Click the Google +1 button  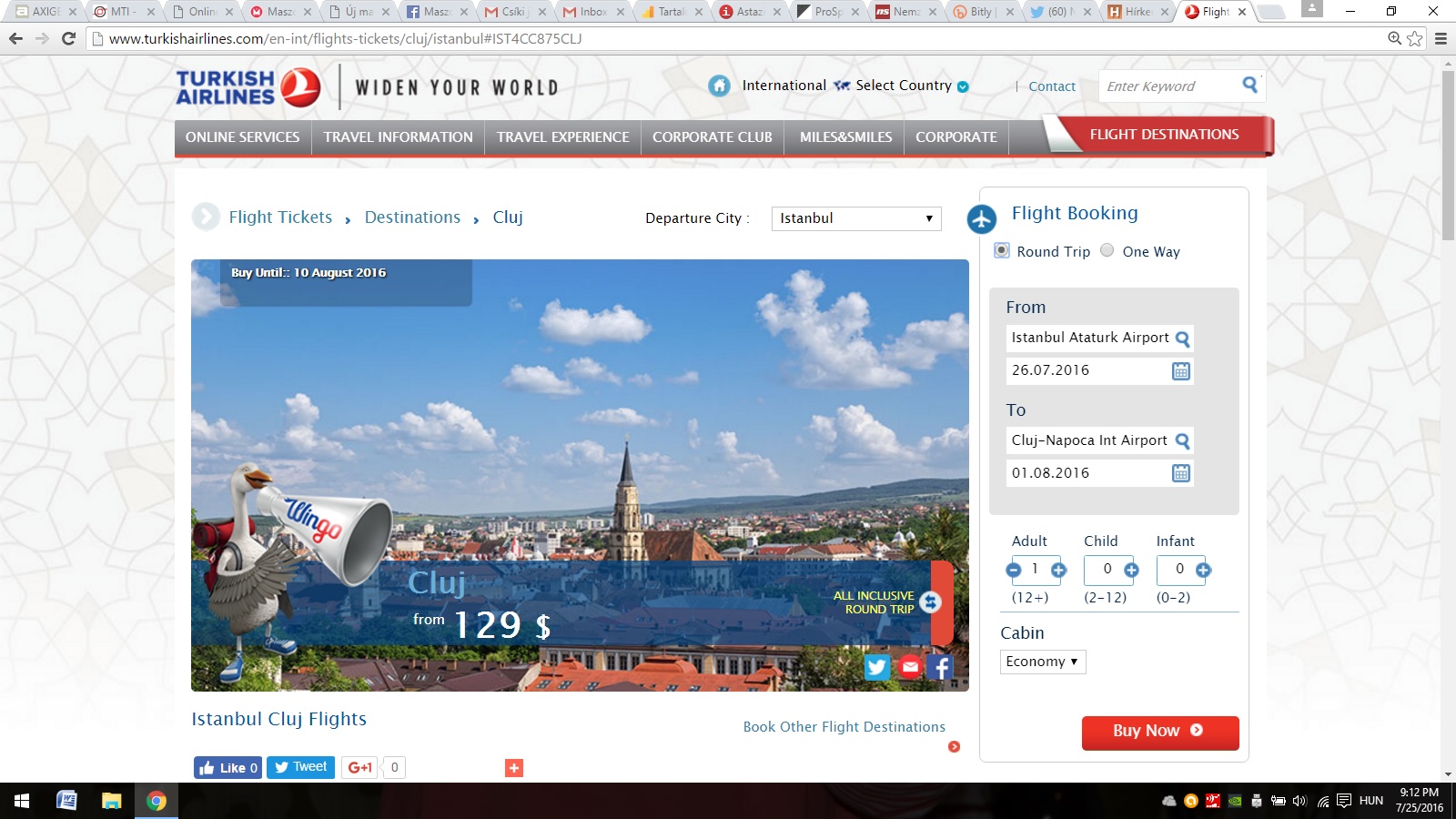pos(360,767)
